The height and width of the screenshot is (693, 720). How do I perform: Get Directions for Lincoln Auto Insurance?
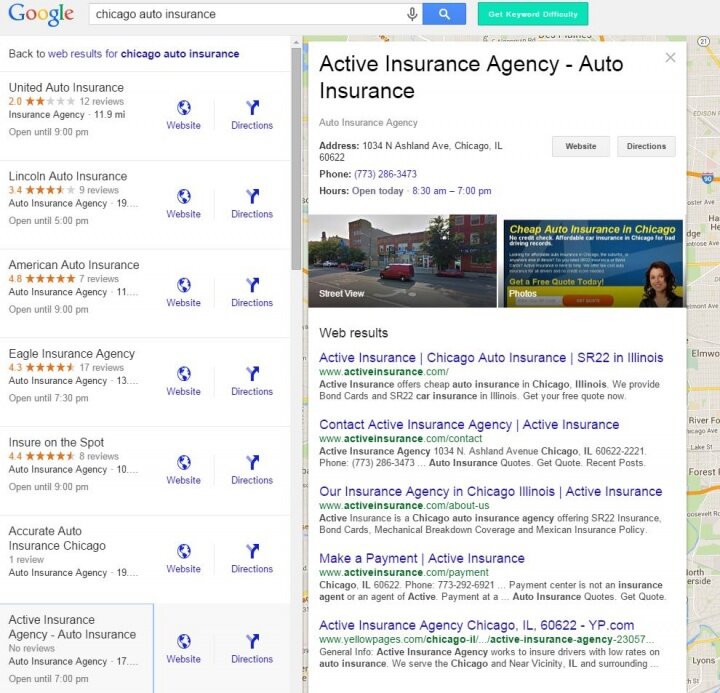click(252, 203)
